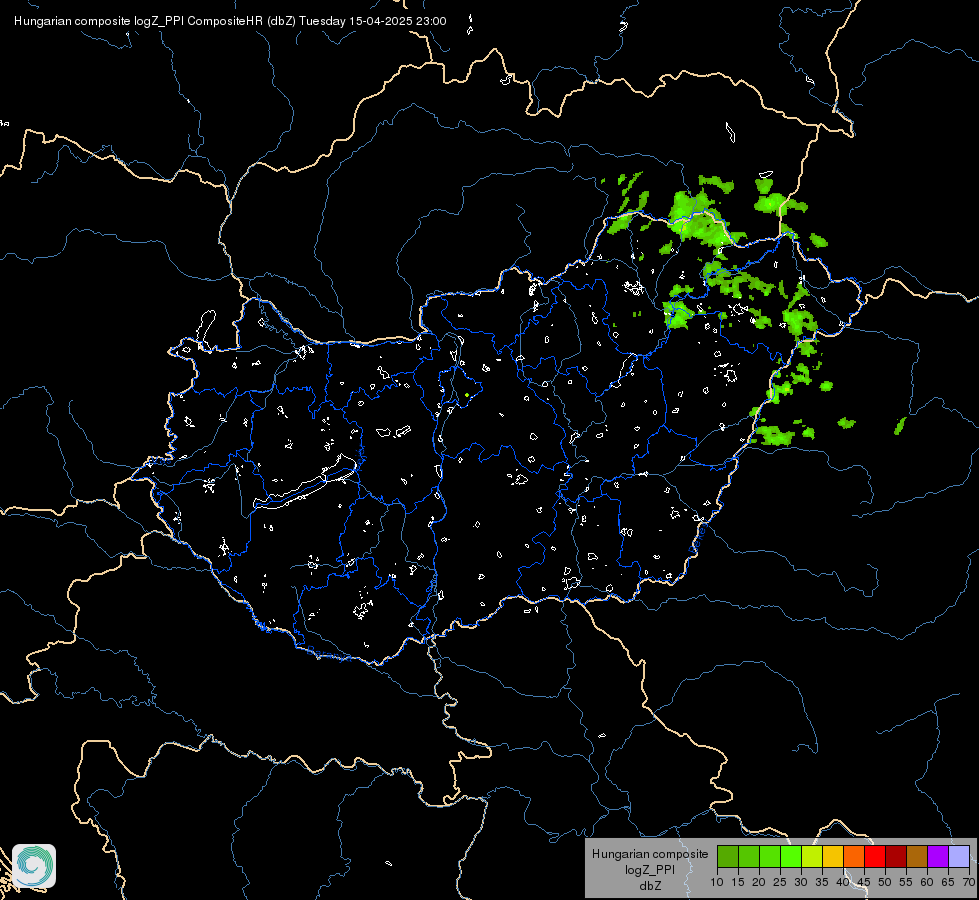Click the radar map title text
Viewport: 979px width, 900px height.
(x=230, y=21)
